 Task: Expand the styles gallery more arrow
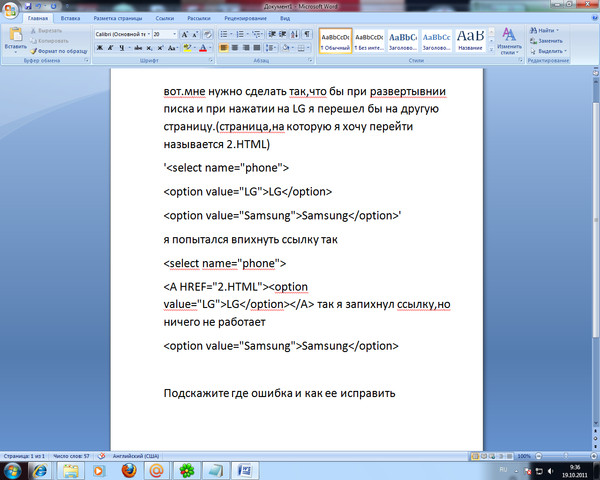tap(491, 50)
